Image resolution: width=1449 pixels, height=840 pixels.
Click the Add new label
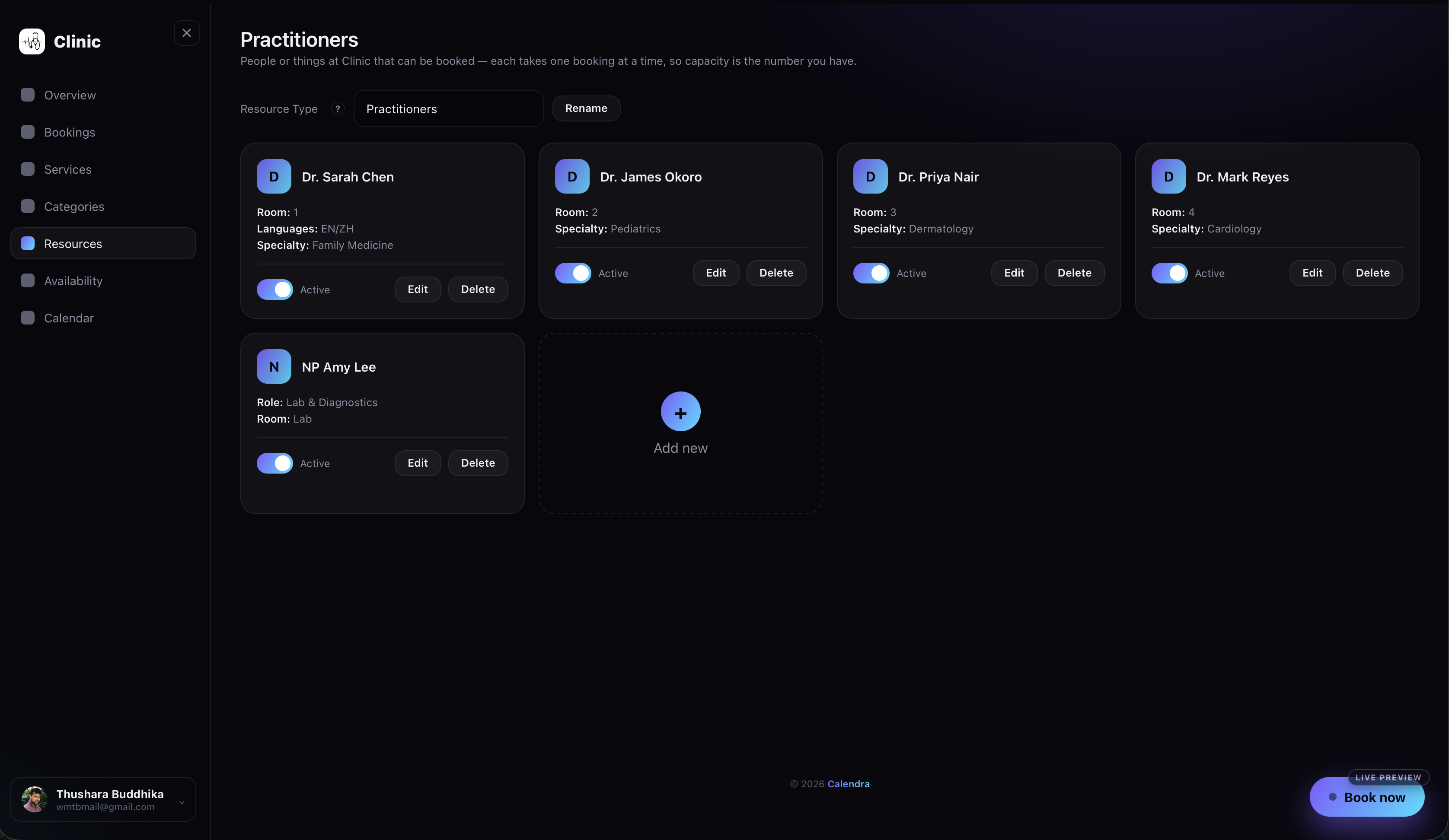[680, 448]
